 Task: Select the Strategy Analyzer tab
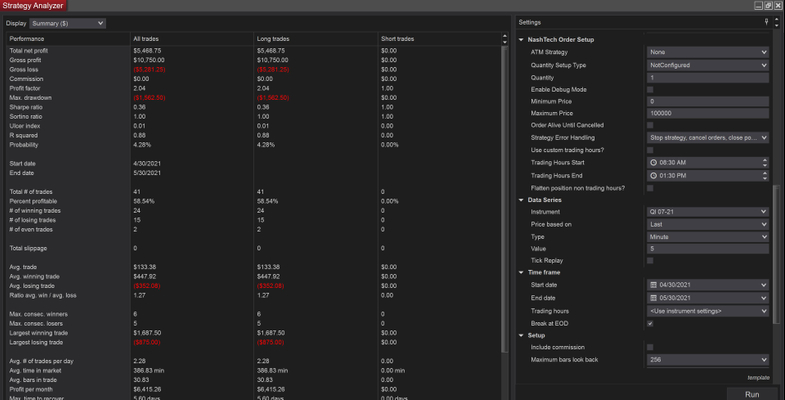point(33,6)
